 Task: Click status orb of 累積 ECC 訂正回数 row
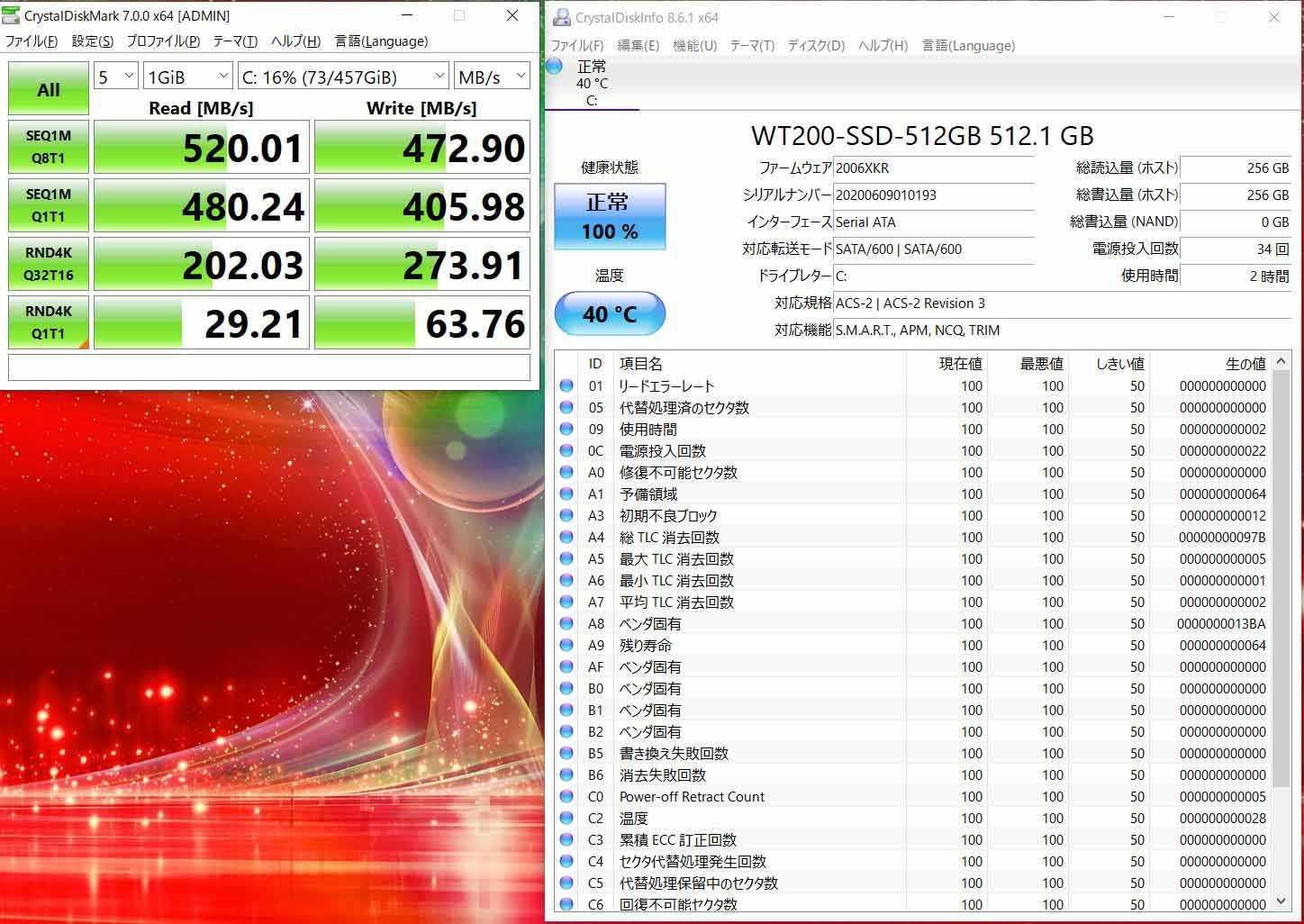point(566,839)
